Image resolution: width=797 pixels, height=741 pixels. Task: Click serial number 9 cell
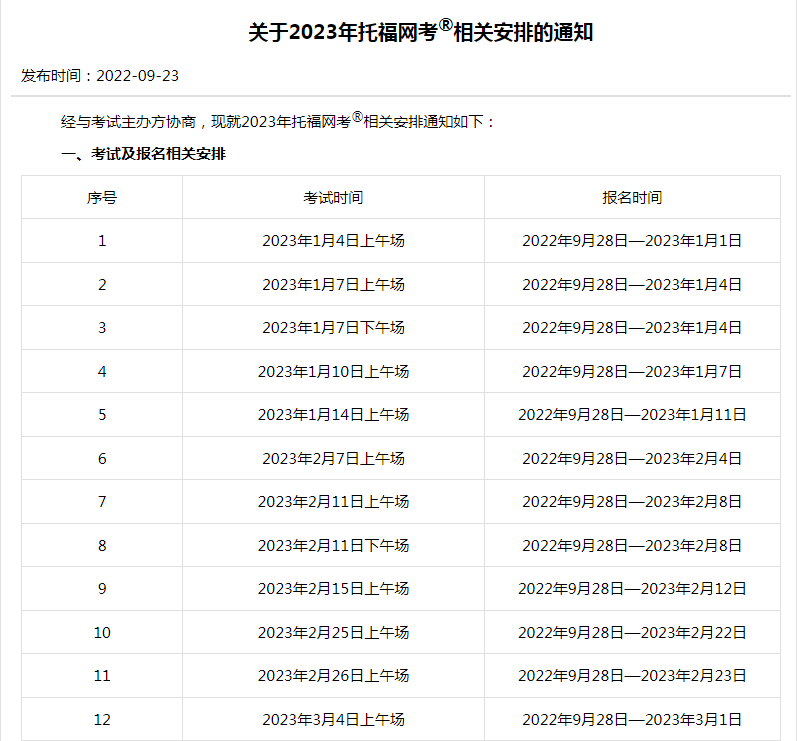coord(102,589)
